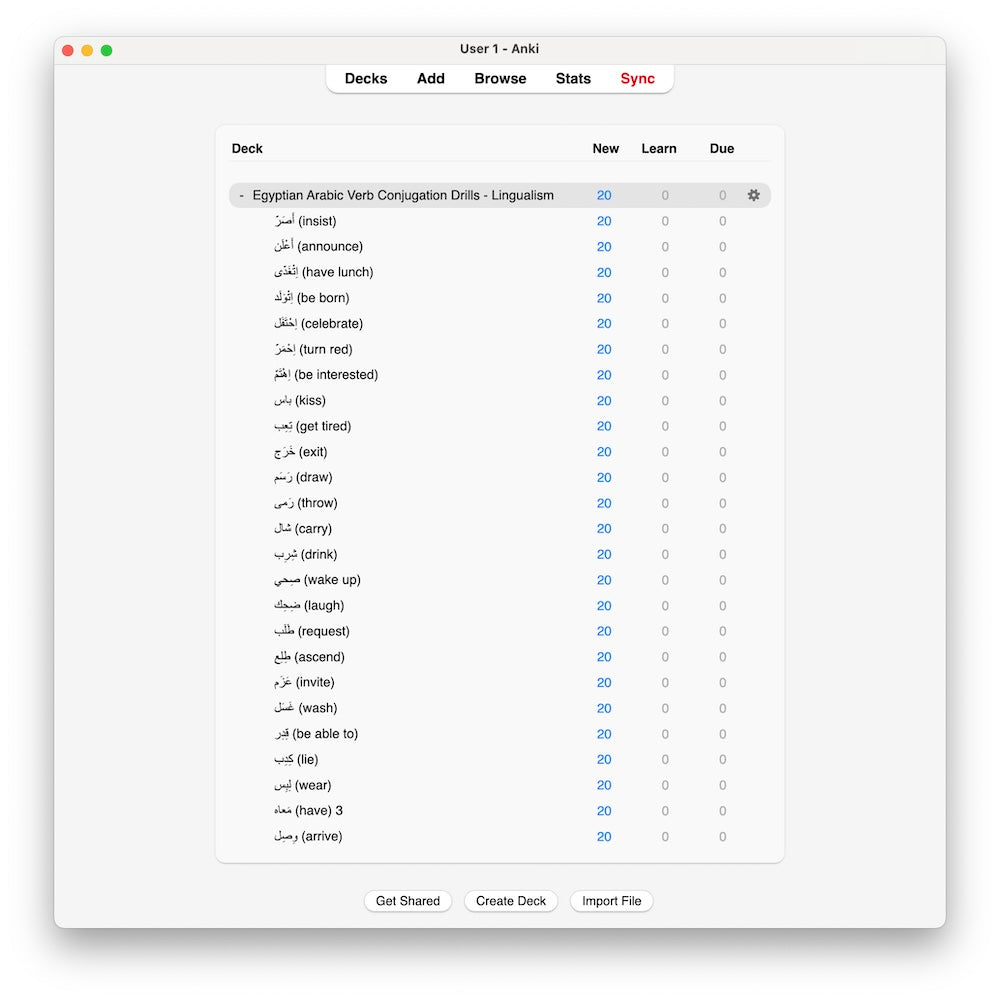Collapse the Egyptian Arabic Verb Conjugation deck
The image size is (1000, 1000).
[241, 196]
